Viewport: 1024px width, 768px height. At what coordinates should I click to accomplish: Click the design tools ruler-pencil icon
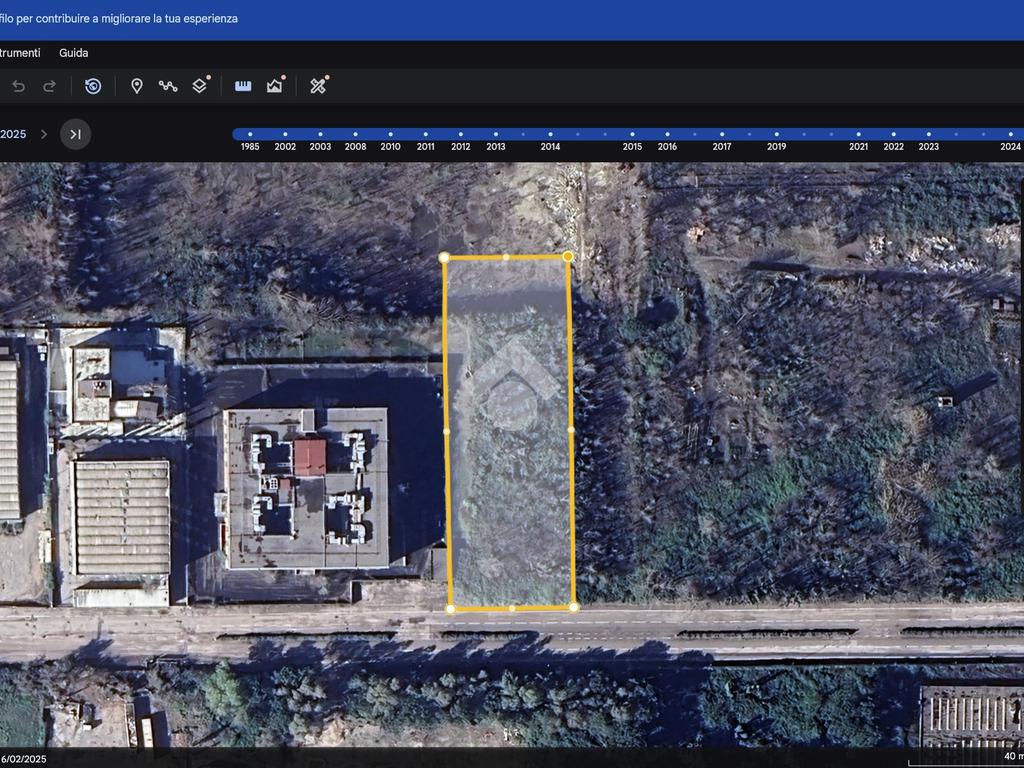click(x=318, y=86)
